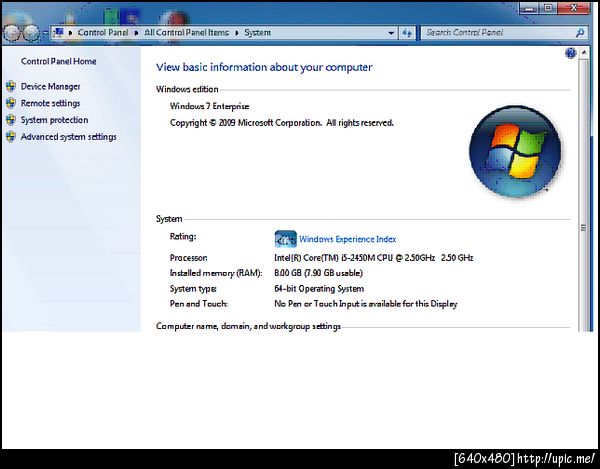The image size is (600, 469).
Task: Click the magnifier search icon
Action: click(580, 33)
